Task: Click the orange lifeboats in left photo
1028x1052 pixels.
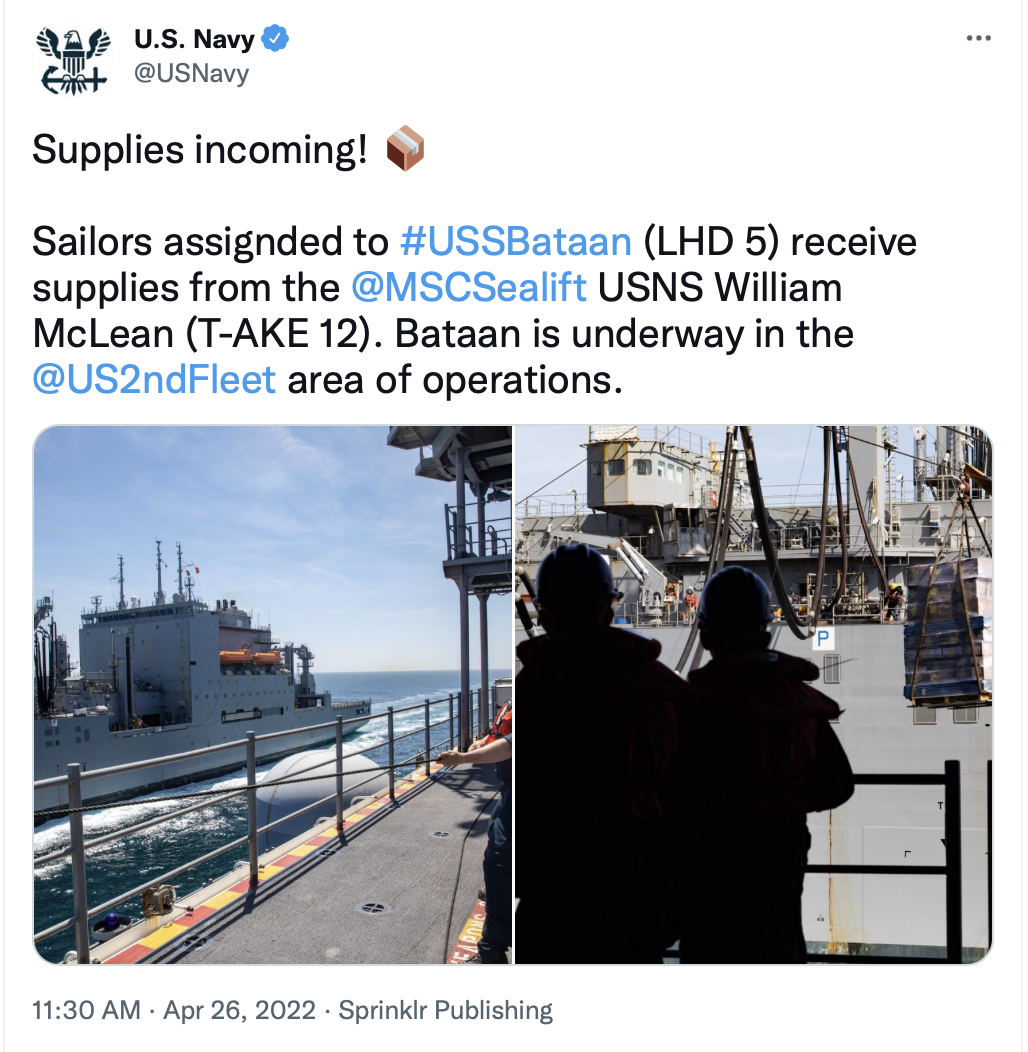Action: (x=251, y=655)
